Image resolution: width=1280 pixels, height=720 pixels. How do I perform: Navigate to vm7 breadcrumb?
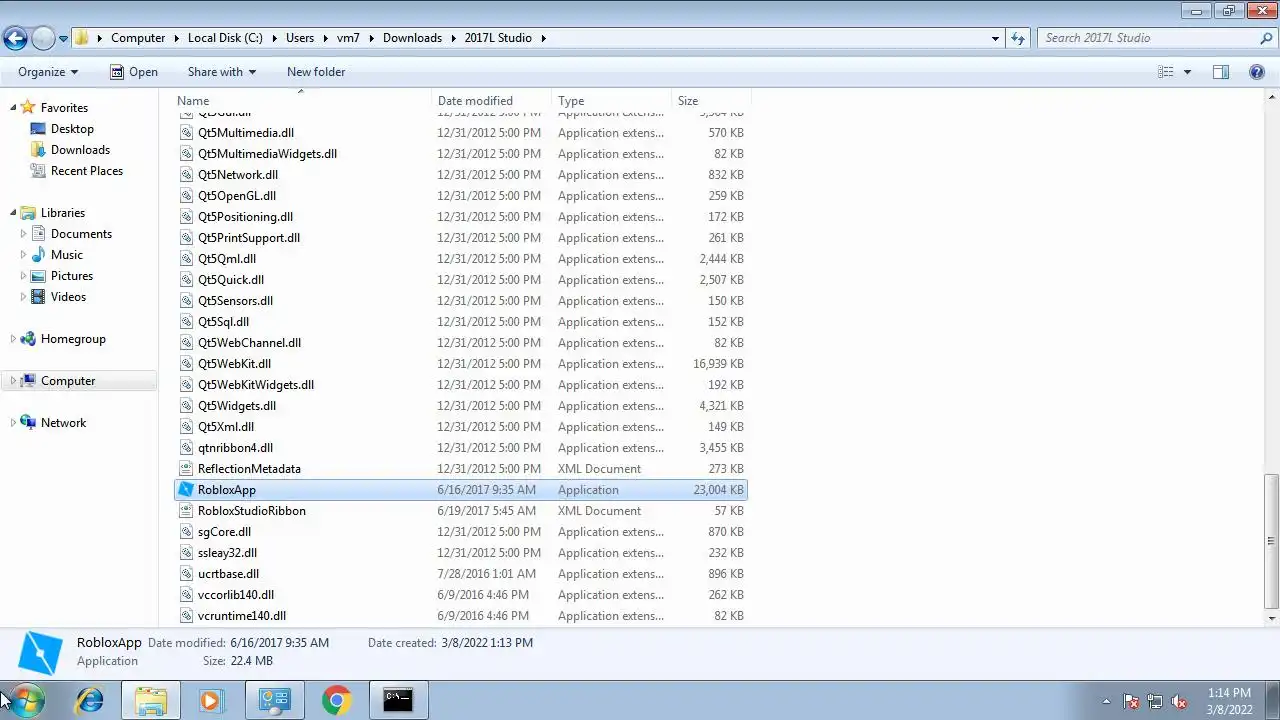348,38
